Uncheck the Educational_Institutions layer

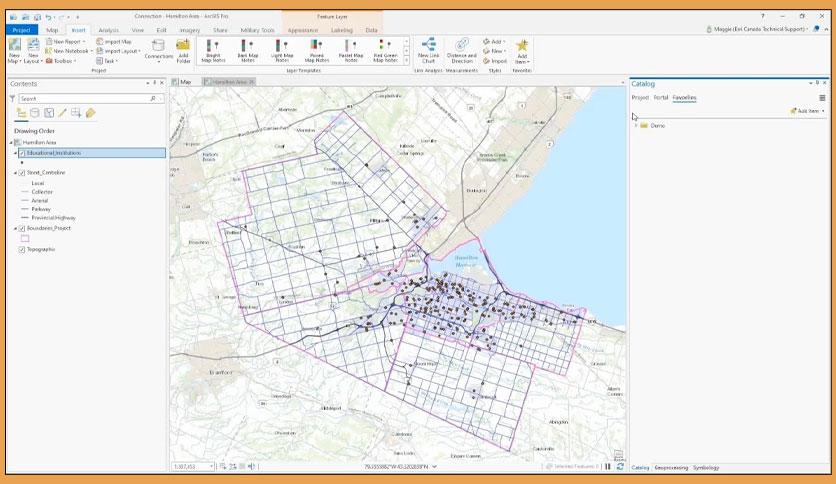[22, 153]
